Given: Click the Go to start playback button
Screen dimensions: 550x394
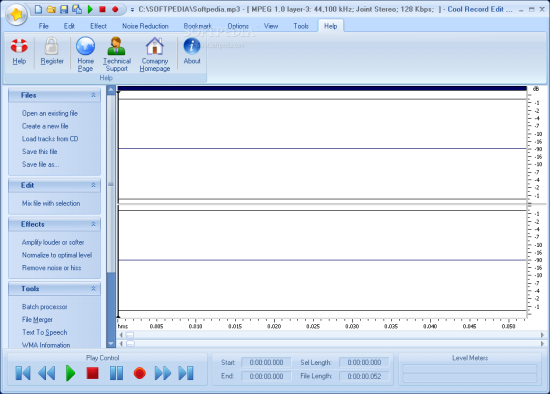Looking at the screenshot, I should [x=23, y=373].
